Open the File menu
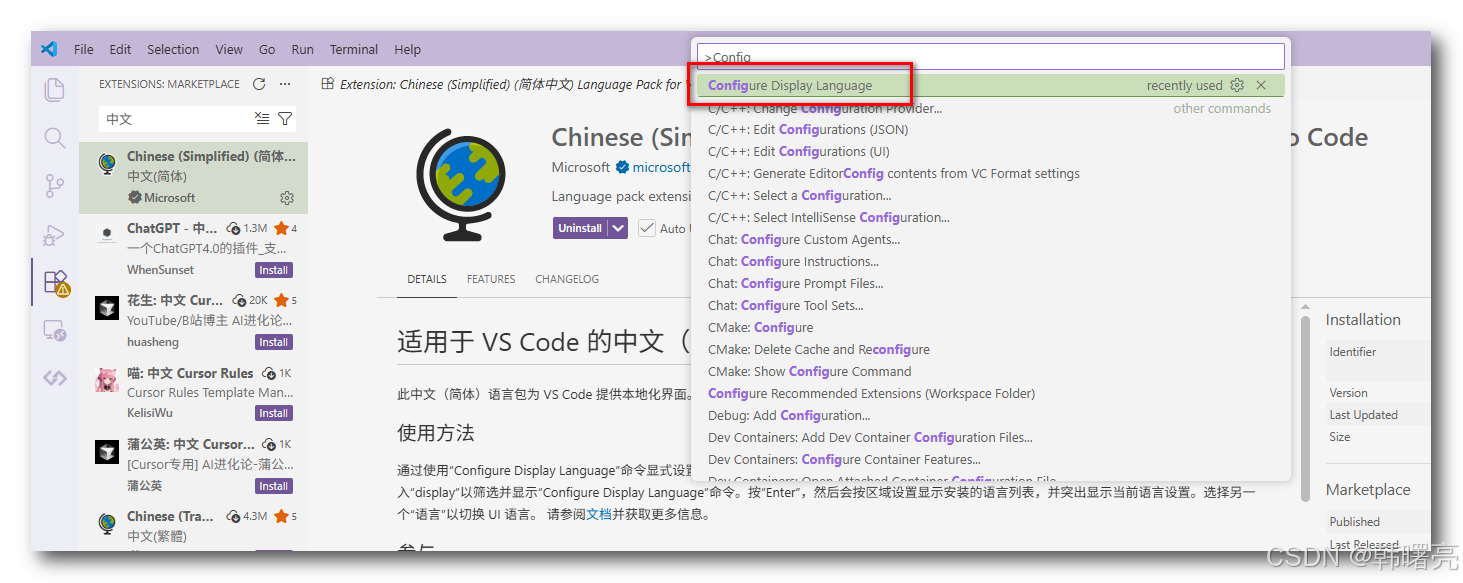1463x583 pixels. 84,49
